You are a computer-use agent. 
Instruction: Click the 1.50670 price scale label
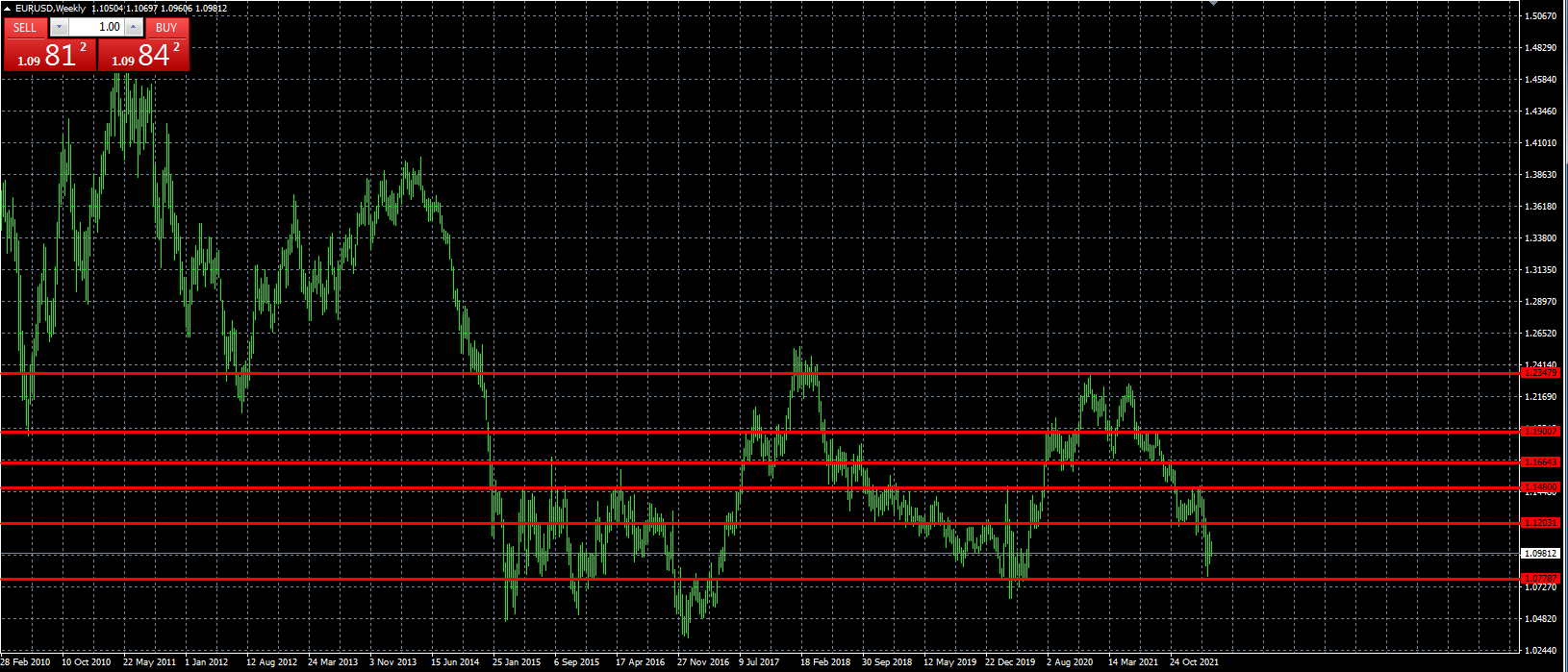tap(1541, 16)
